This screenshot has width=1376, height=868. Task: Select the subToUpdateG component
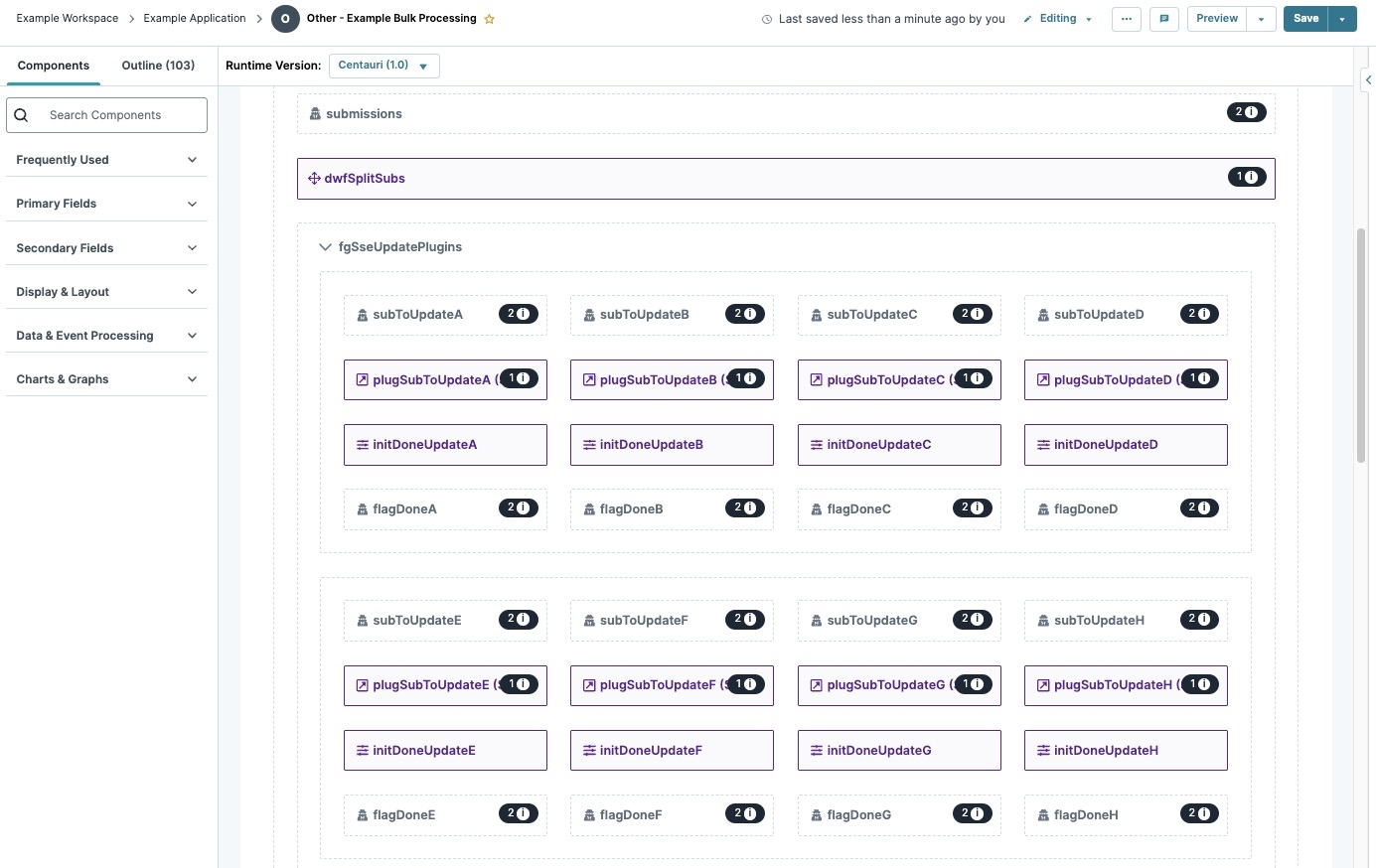click(899, 621)
